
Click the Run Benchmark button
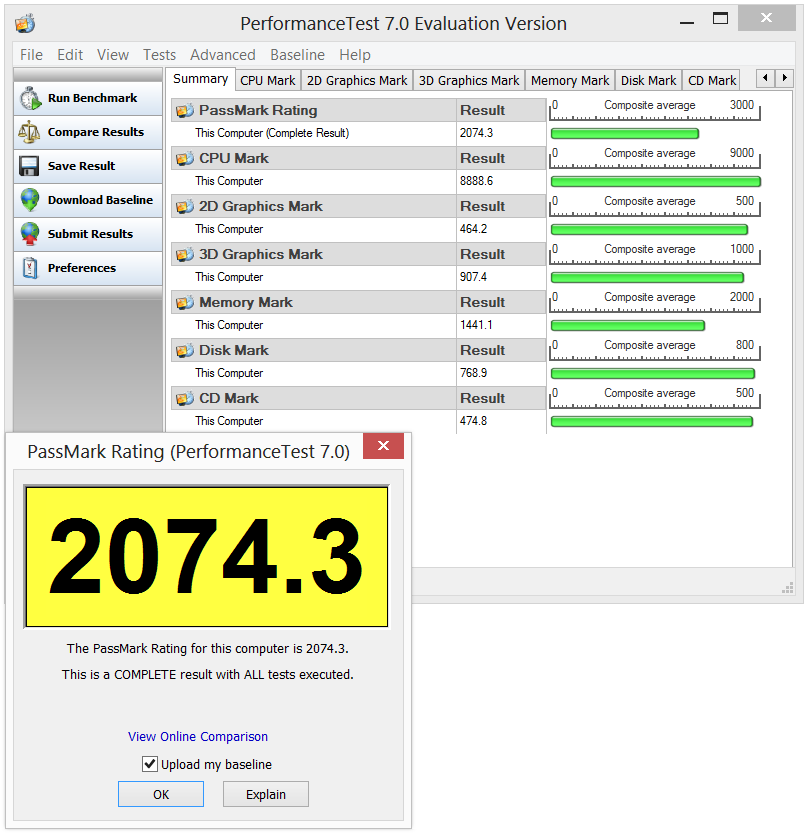tap(88, 98)
